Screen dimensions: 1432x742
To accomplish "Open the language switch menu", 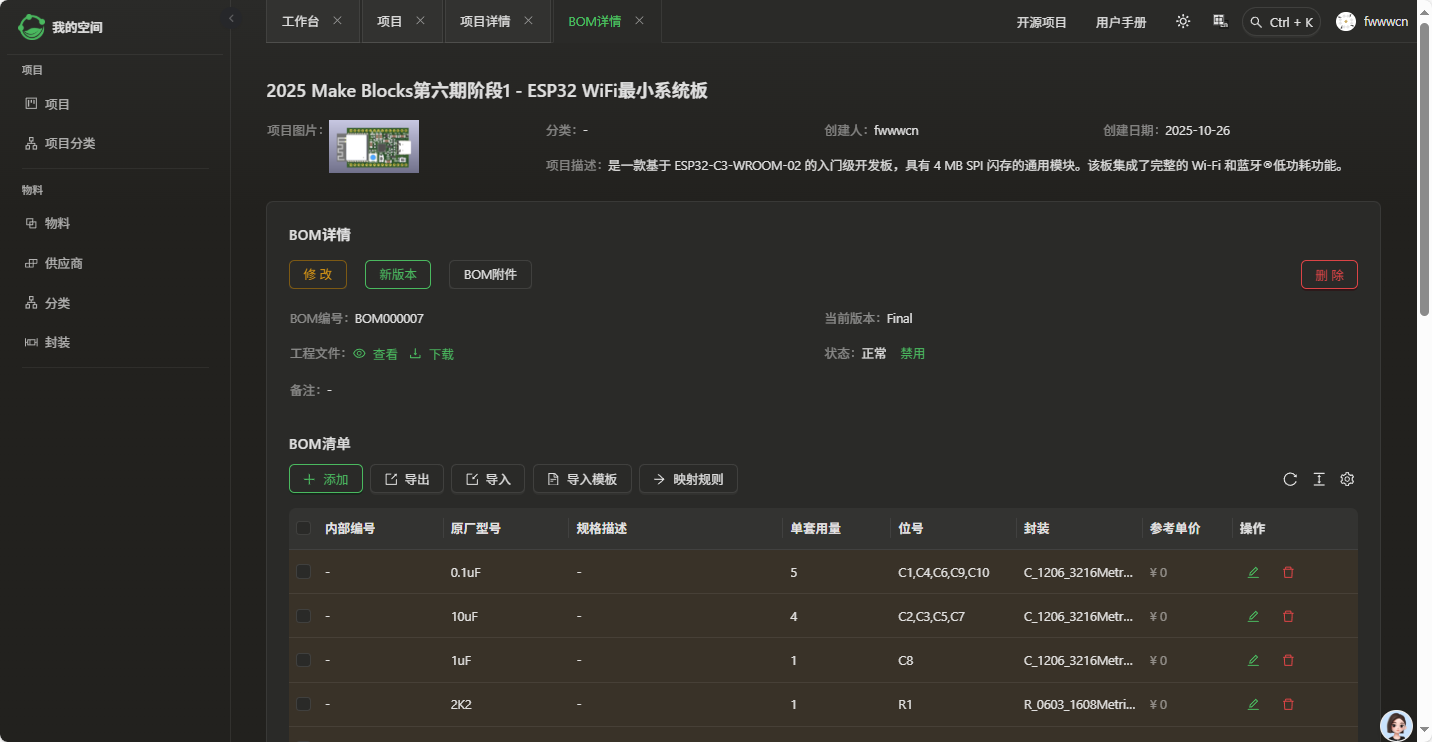I will pyautogui.click(x=1220, y=21).
